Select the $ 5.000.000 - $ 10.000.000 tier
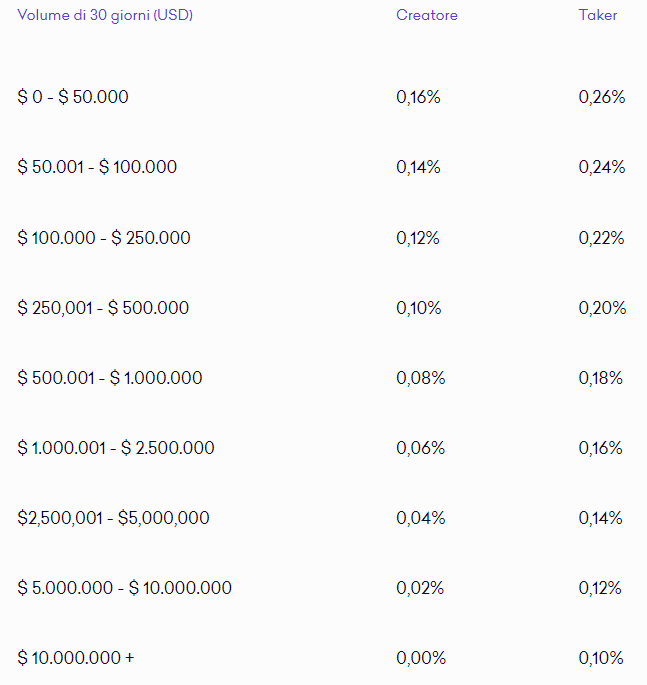The width and height of the screenshot is (647, 685). click(x=125, y=588)
